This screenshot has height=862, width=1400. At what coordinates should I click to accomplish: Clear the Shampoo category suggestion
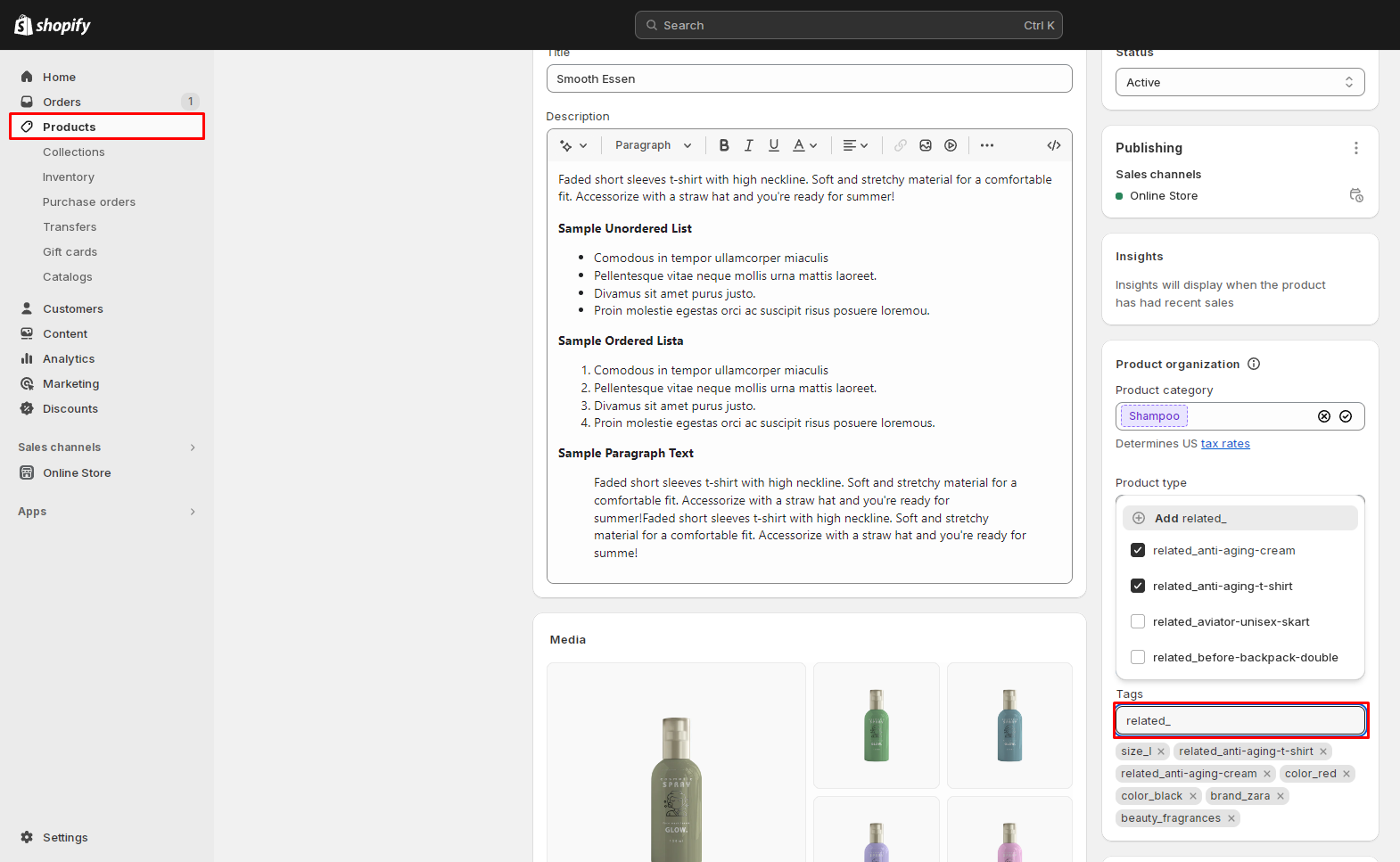click(x=1324, y=416)
